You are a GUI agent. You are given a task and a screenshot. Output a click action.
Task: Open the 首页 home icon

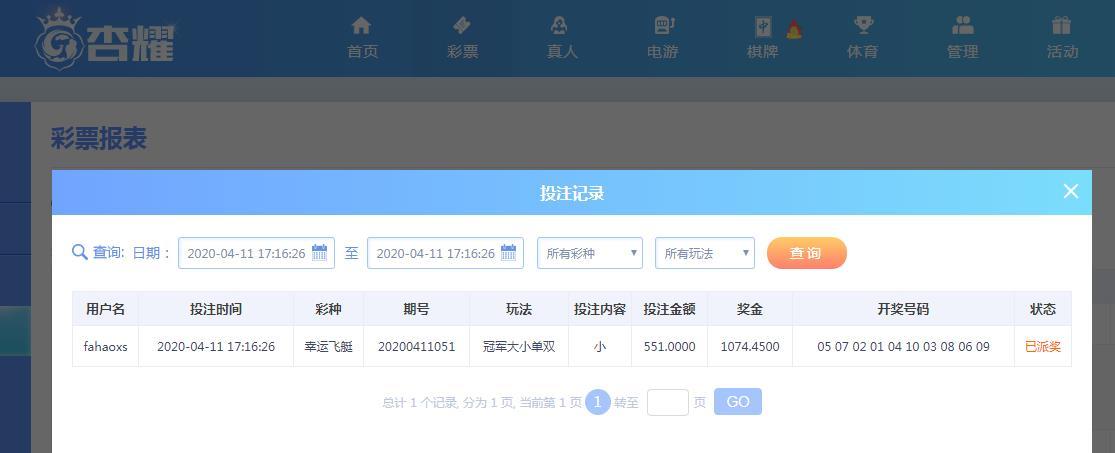point(361,26)
